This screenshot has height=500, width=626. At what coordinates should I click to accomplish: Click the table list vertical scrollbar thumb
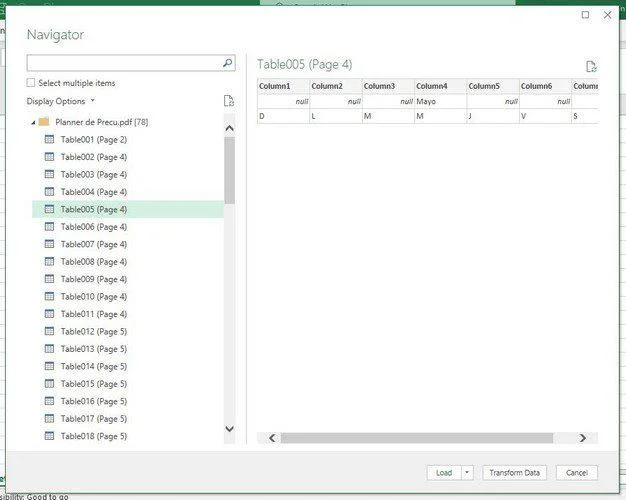click(229, 171)
